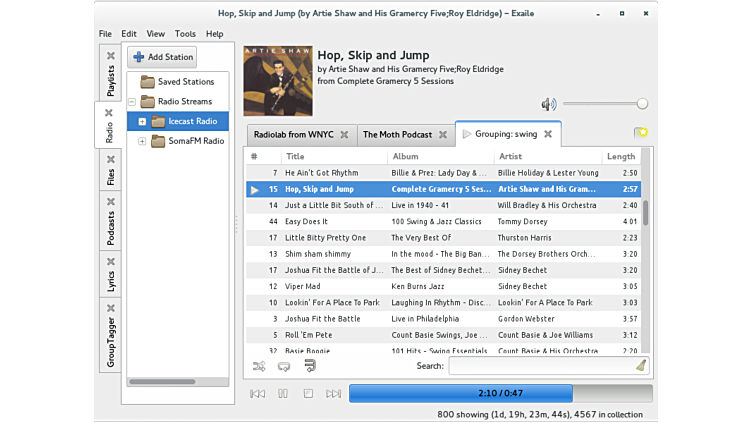752x423 pixels.
Task: Click the new playlist tab icon with star
Action: [x=640, y=133]
